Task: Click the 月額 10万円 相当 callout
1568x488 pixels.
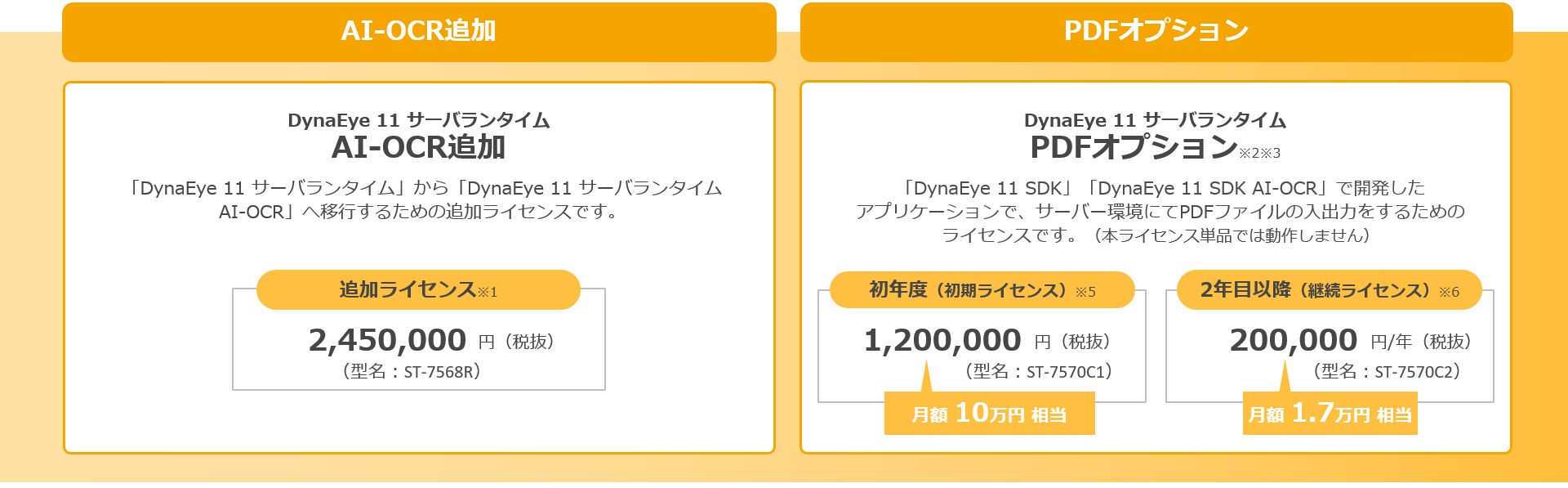Action: click(x=989, y=414)
